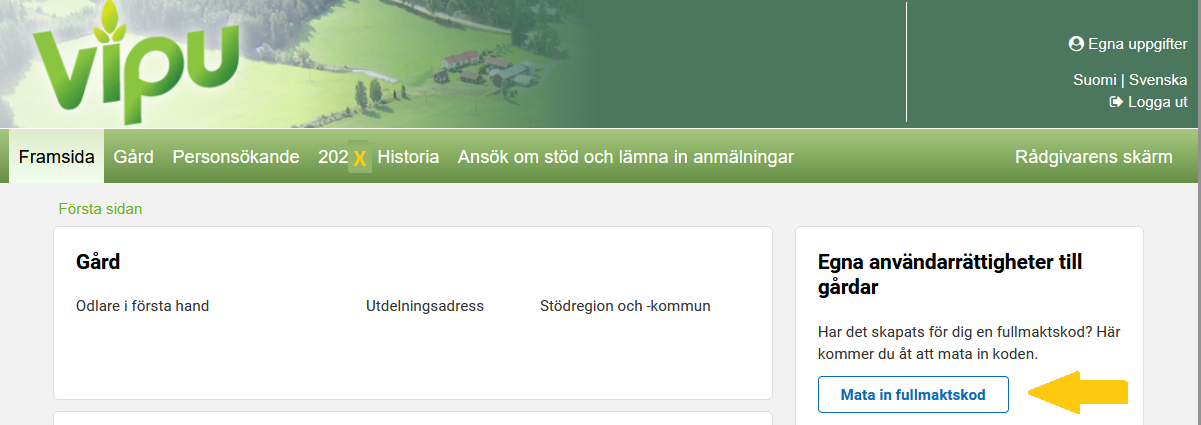1201x425 pixels.
Task: Switch language to Suomi
Action: 1095,80
